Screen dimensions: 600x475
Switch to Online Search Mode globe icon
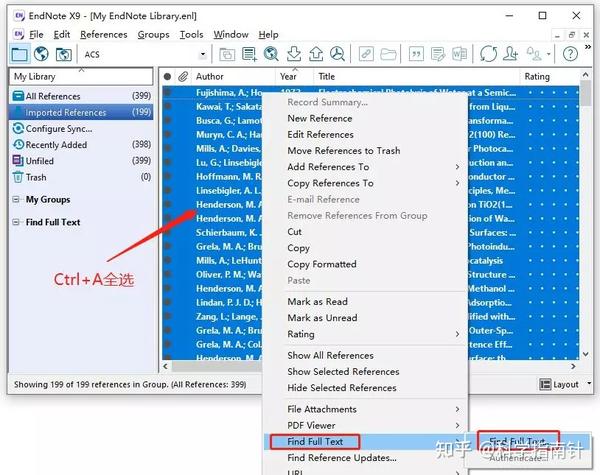click(41, 54)
